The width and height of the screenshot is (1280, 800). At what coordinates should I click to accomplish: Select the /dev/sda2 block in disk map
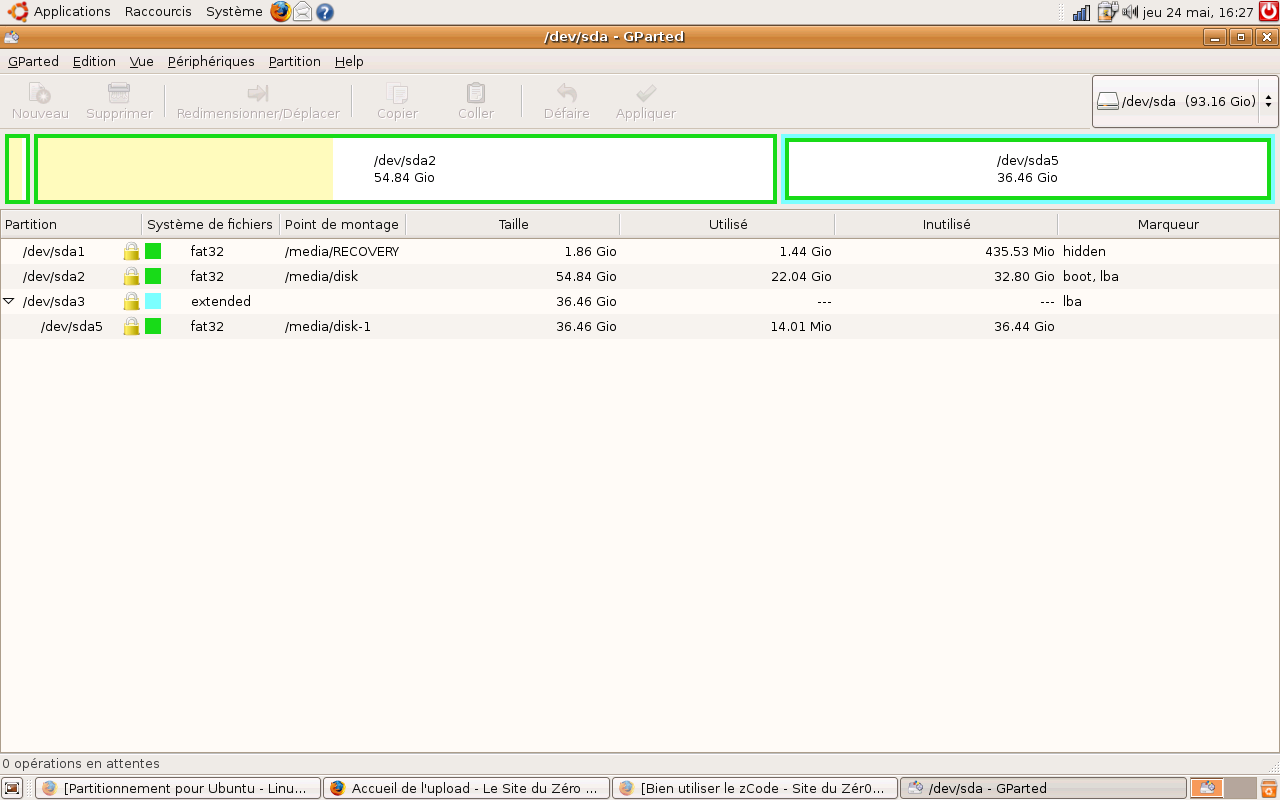[405, 169]
